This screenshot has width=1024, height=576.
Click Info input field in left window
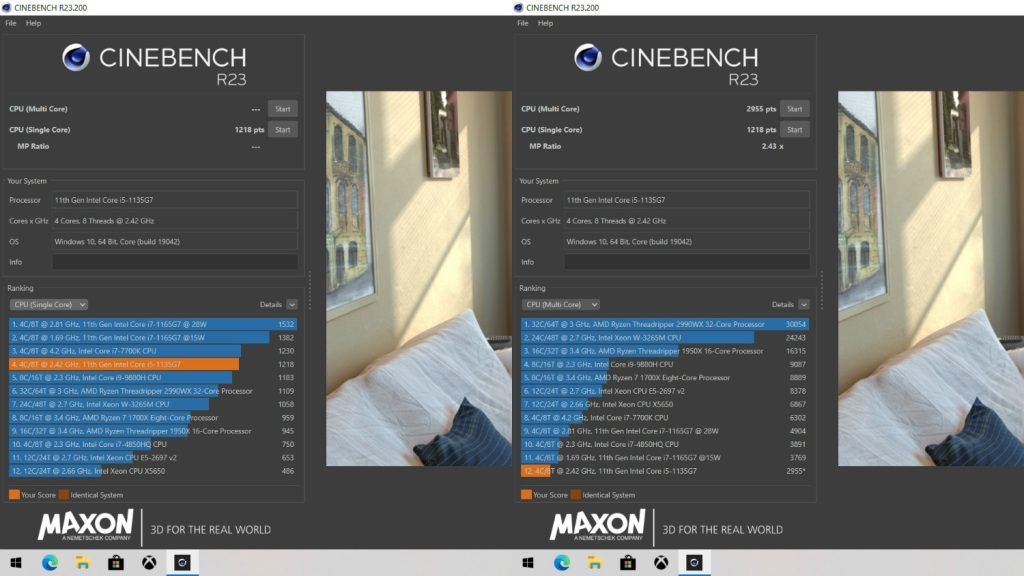pyautogui.click(x=175, y=262)
